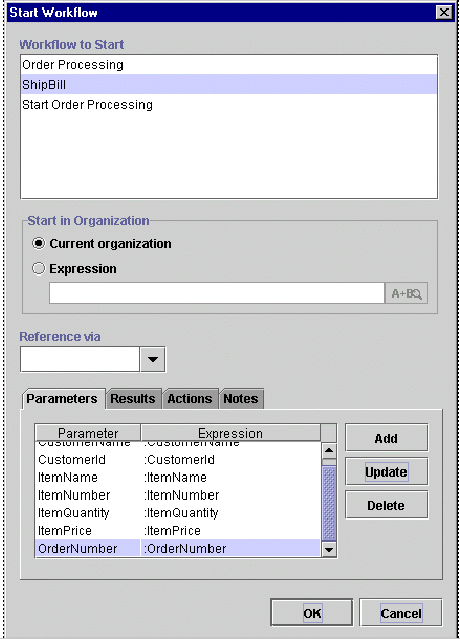The image size is (460, 639).
Task: Switch to the Actions tab
Action: coord(190,399)
